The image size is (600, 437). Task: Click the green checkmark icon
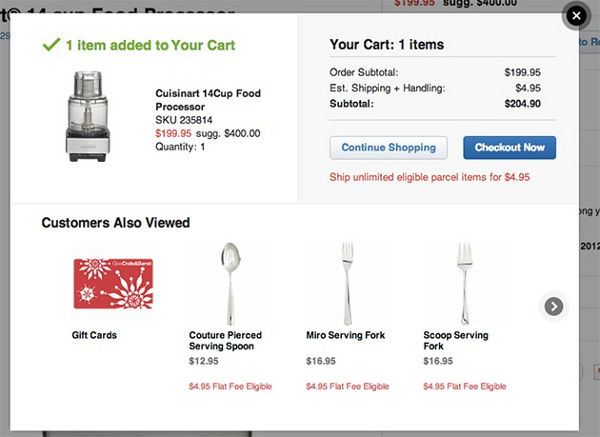pos(50,45)
